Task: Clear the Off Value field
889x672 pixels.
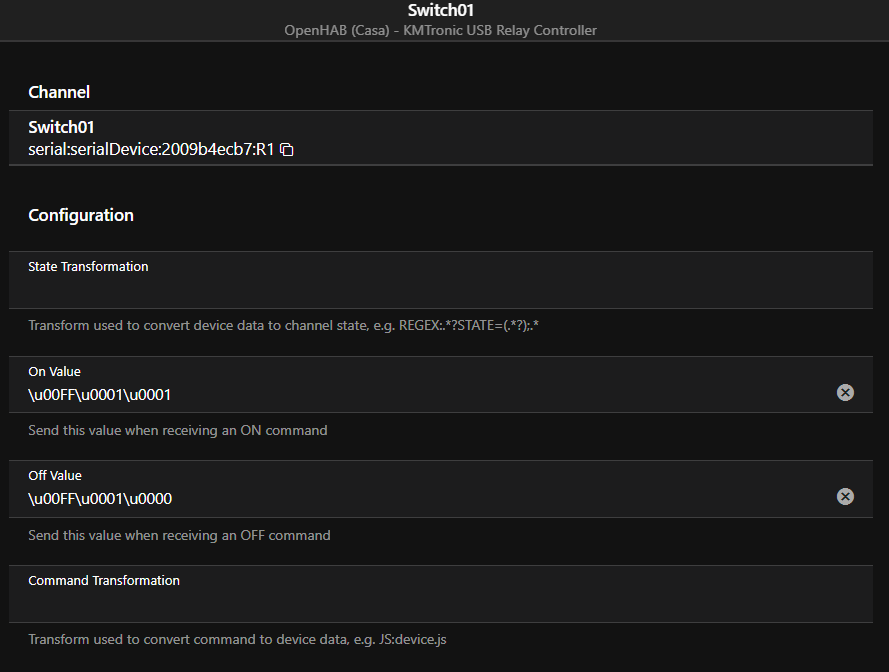Action: point(845,497)
